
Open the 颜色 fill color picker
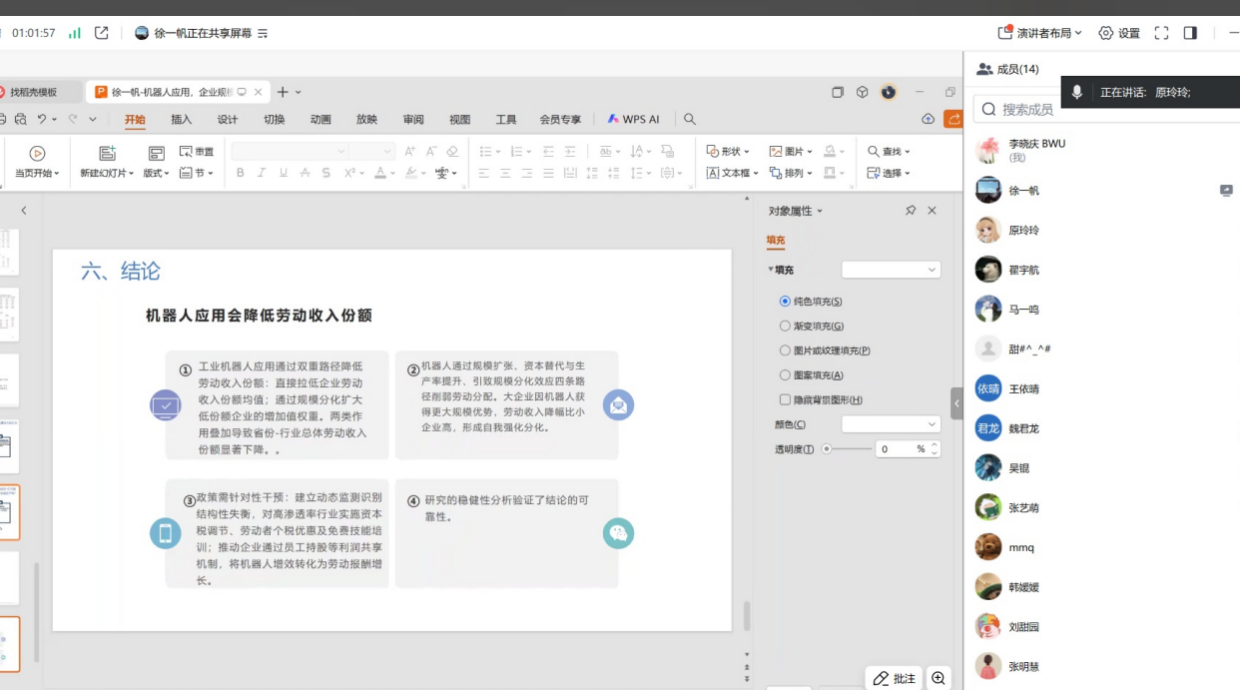tap(890, 425)
